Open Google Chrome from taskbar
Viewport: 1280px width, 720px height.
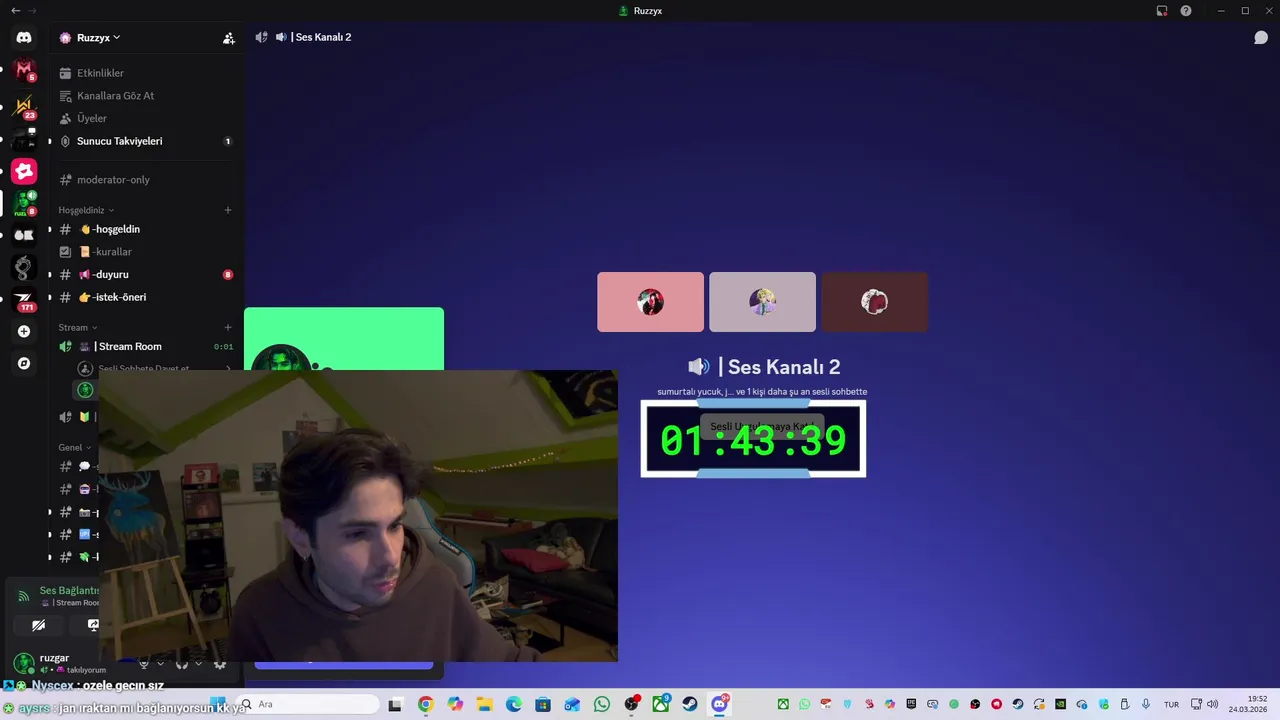click(x=425, y=705)
